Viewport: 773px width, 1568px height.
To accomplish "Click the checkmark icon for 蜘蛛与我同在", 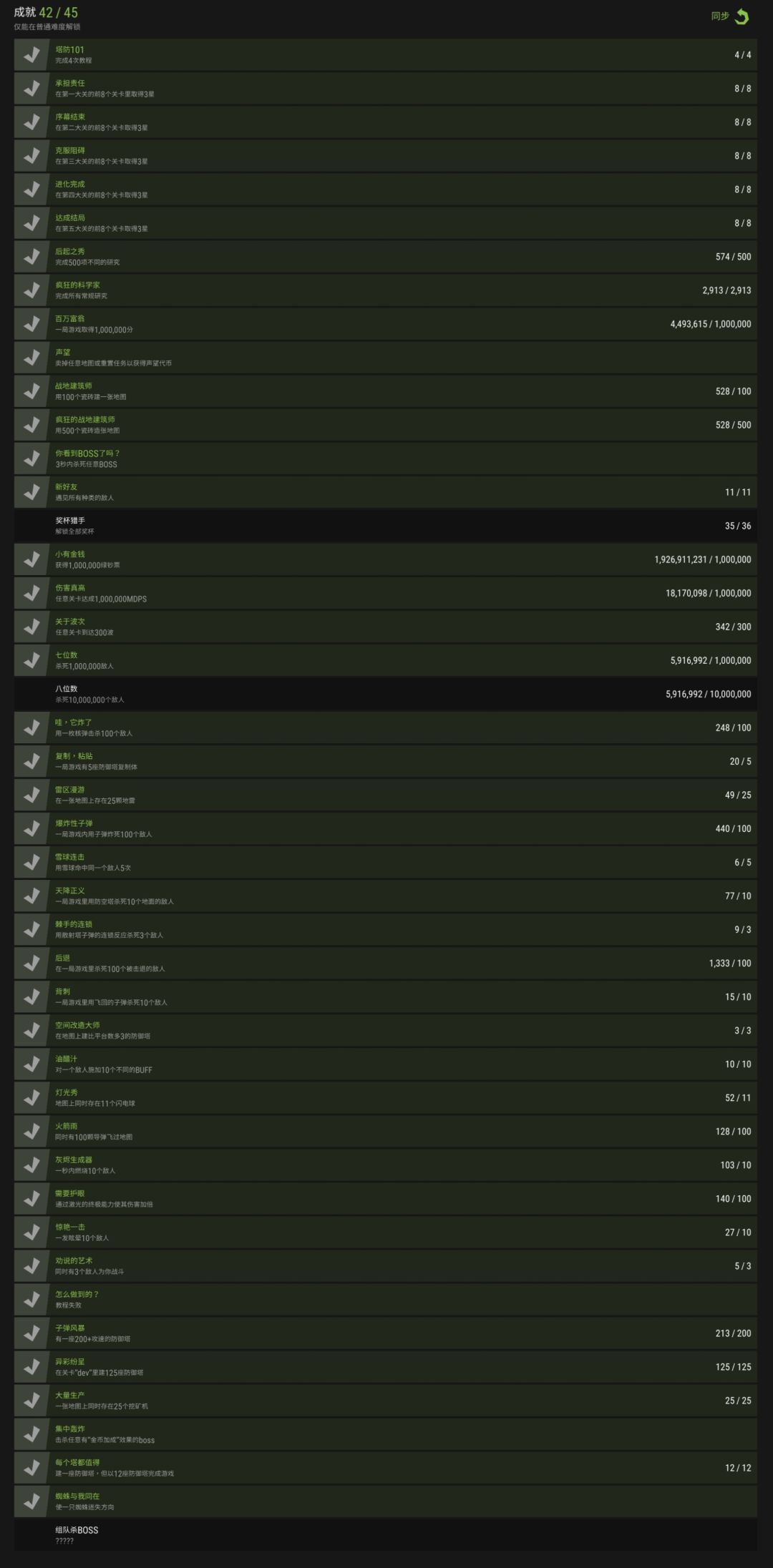I will pyautogui.click(x=31, y=1501).
